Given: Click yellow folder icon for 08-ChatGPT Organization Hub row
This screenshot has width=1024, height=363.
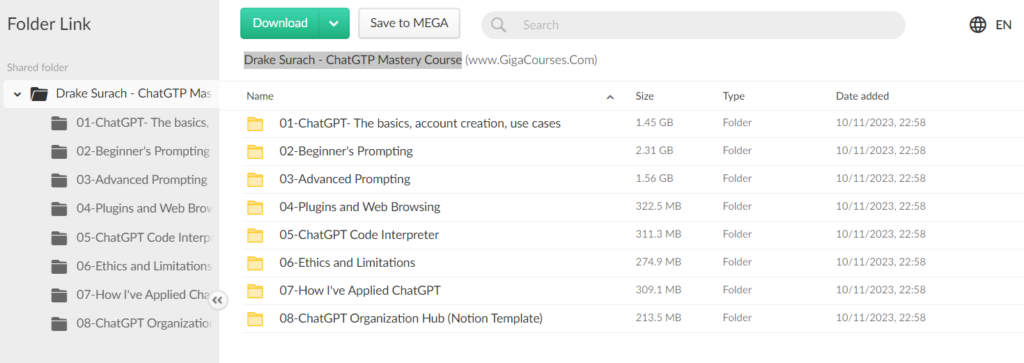Looking at the screenshot, I should tap(255, 319).
